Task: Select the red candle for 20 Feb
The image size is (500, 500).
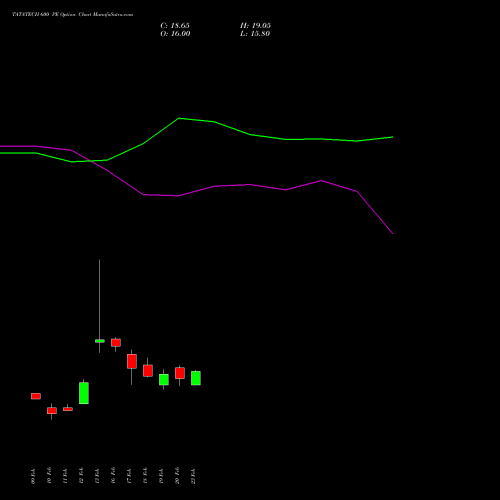Action: (180, 373)
